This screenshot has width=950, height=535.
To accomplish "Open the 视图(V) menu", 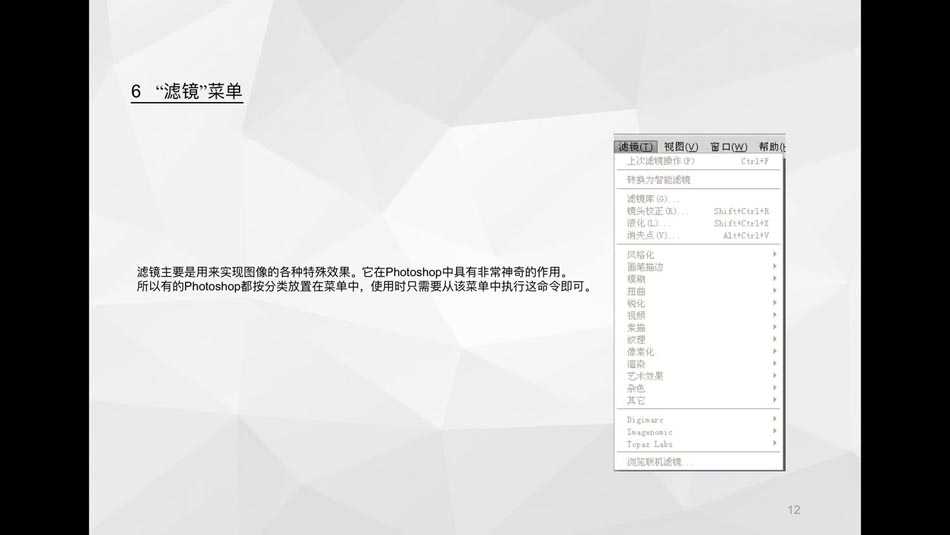I will pyautogui.click(x=681, y=147).
